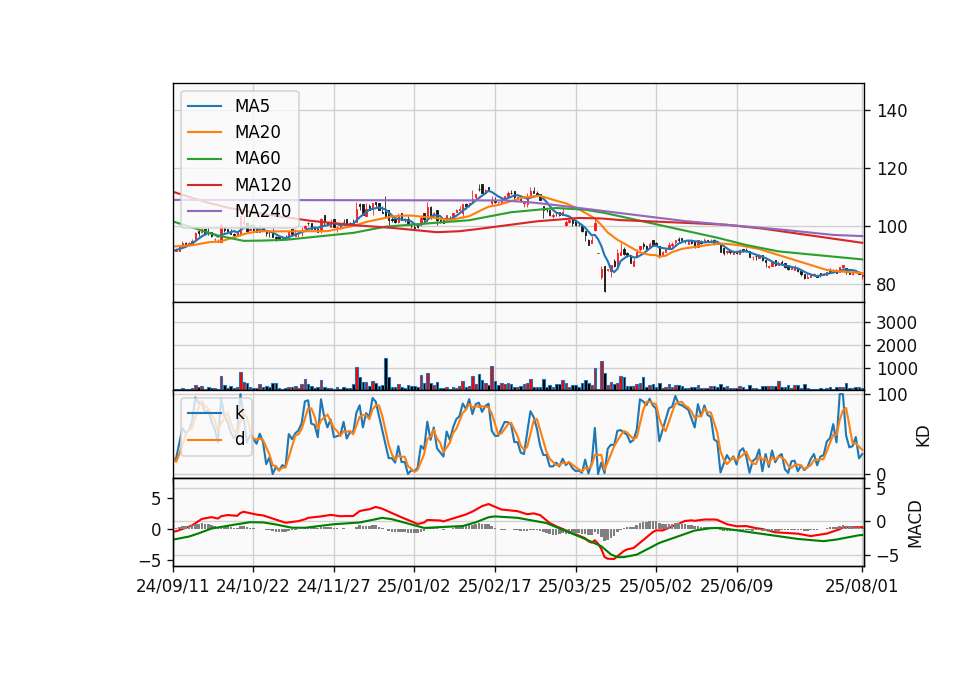
Task: Click the d legend label in KD panel
Action: point(239,440)
